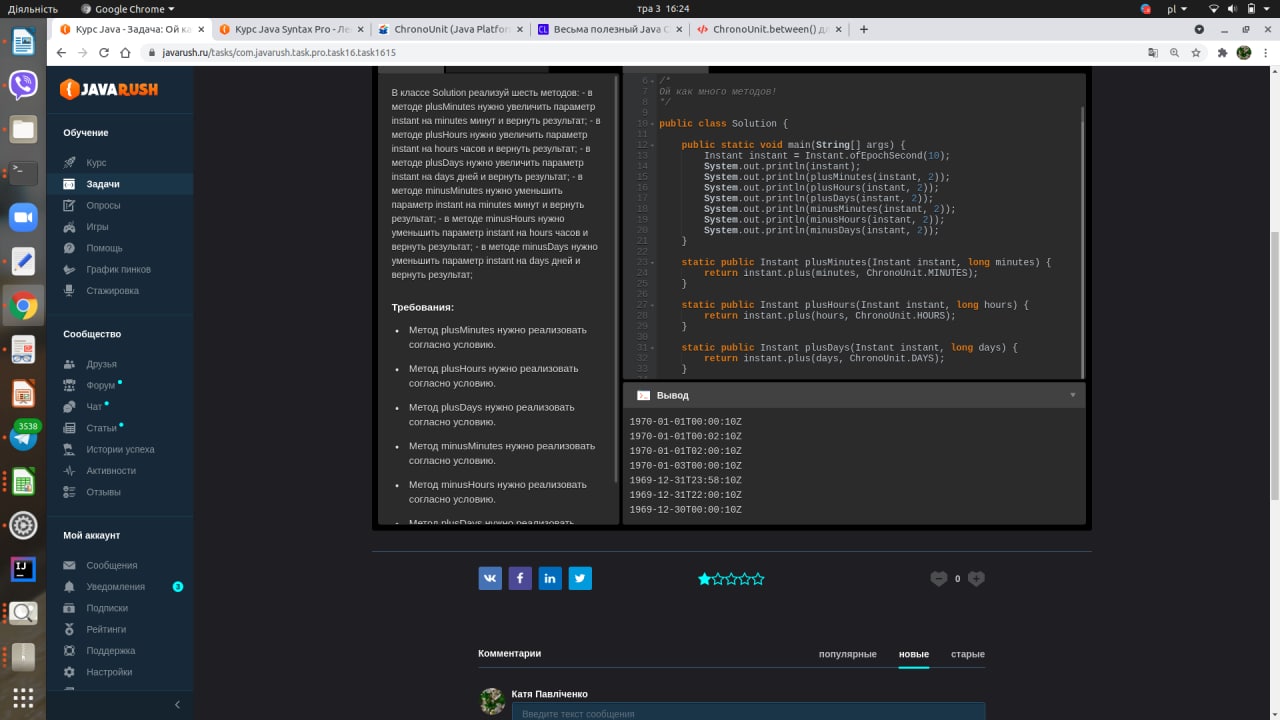Switch to ChronoUnit.between() browser tab
This screenshot has height=720, width=1280.
coord(767,29)
